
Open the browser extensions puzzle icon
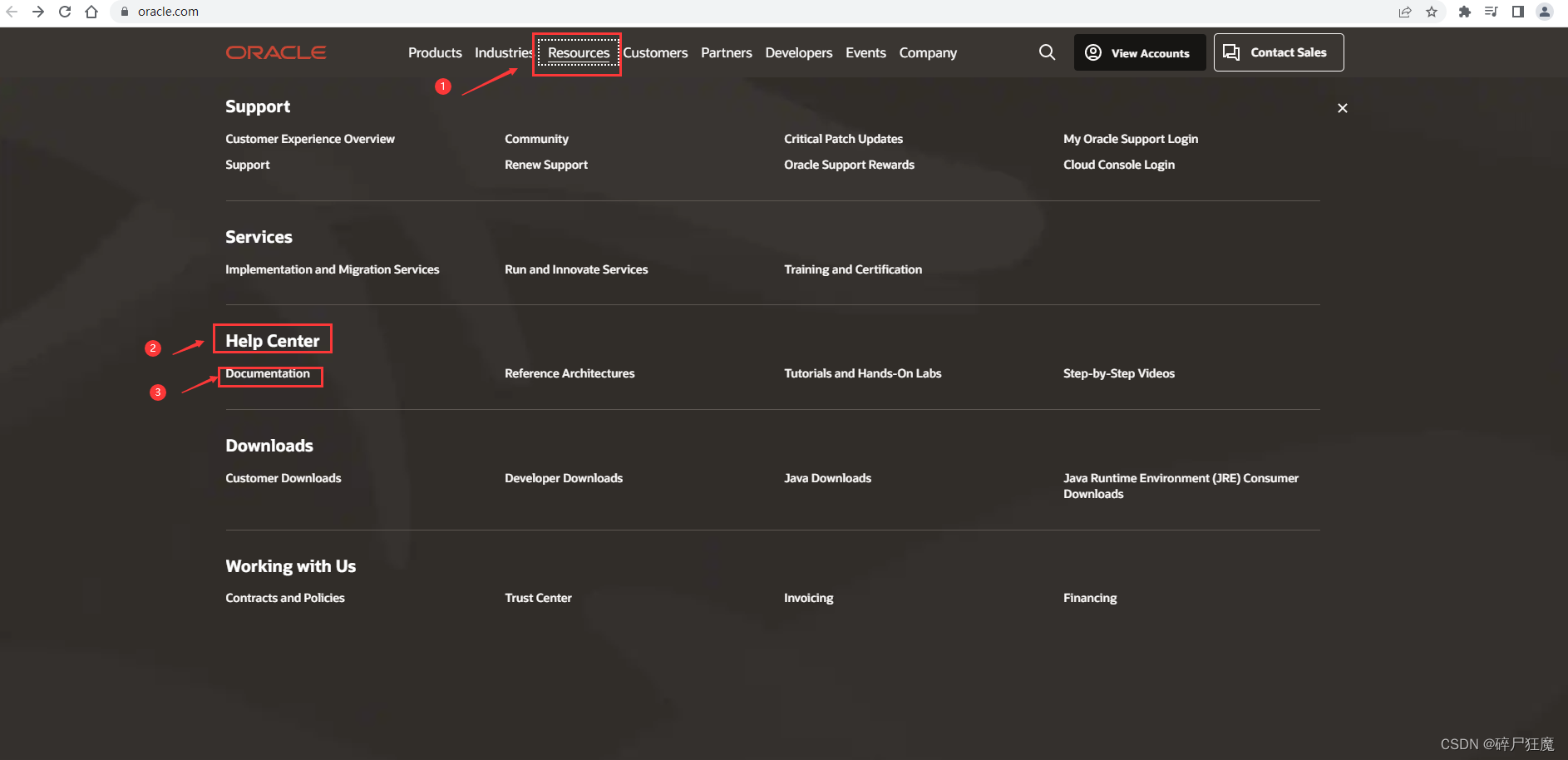pyautogui.click(x=1465, y=12)
